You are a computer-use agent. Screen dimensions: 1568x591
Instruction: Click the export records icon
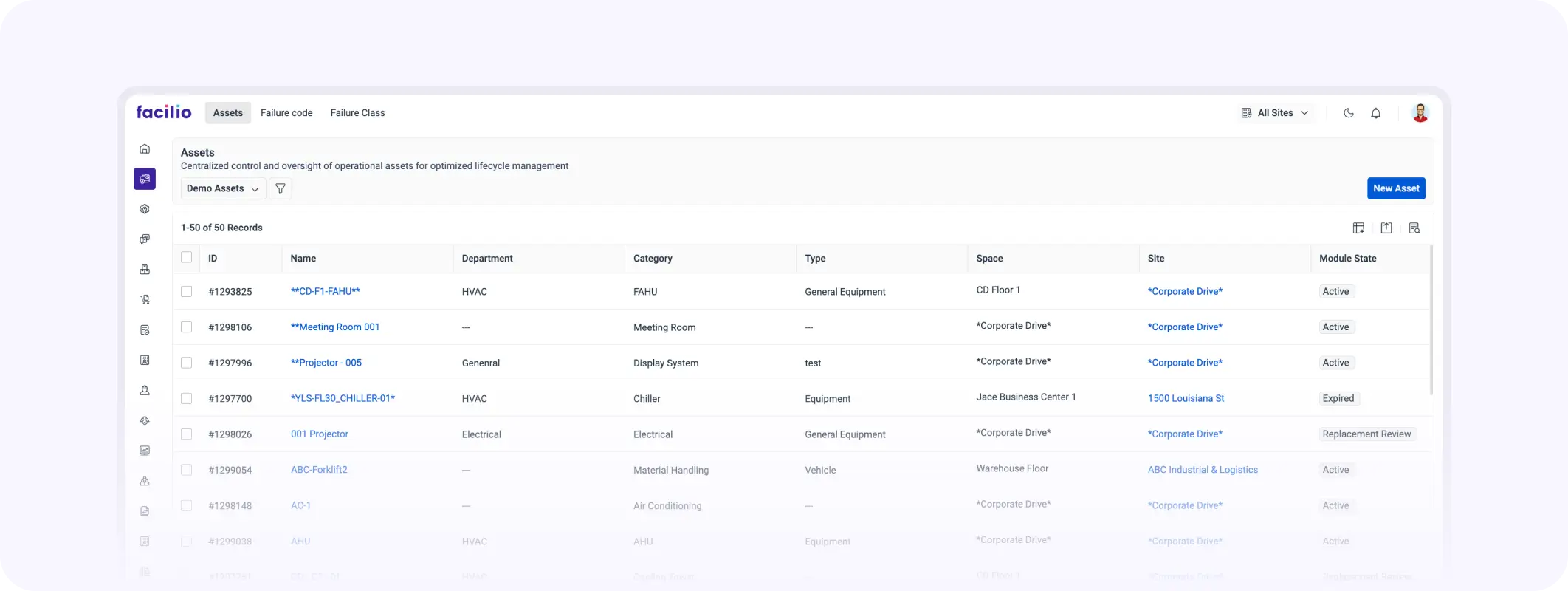point(1386,228)
